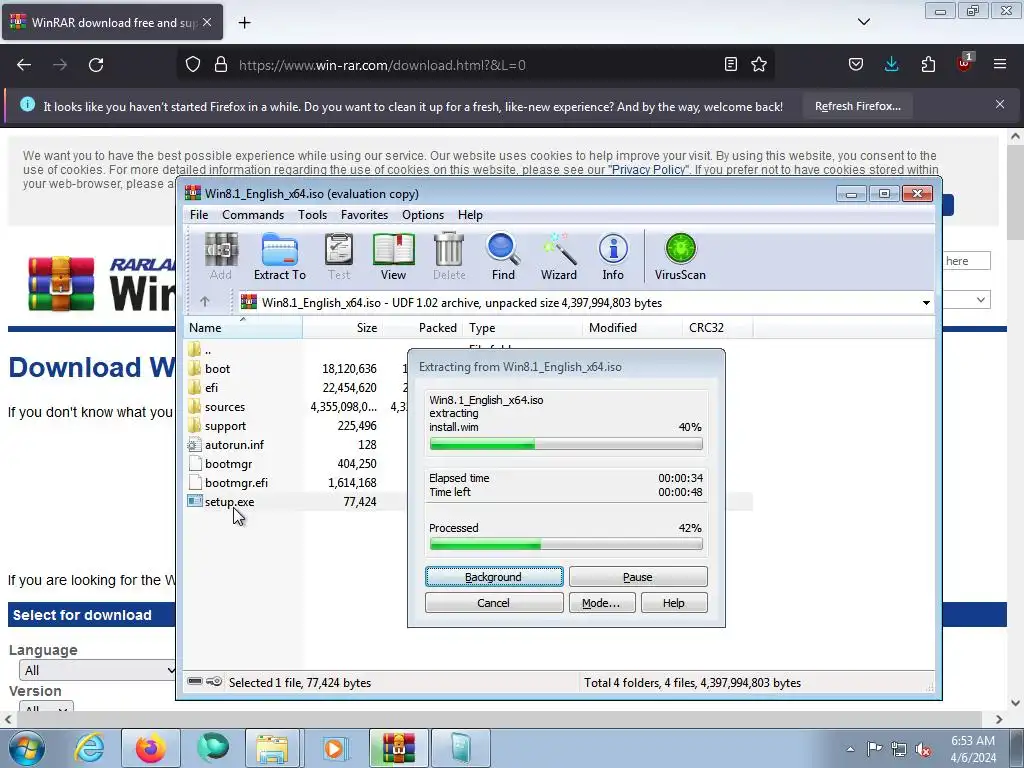Close the WinRAR download tab
This screenshot has height=768, width=1024.
(207, 22)
